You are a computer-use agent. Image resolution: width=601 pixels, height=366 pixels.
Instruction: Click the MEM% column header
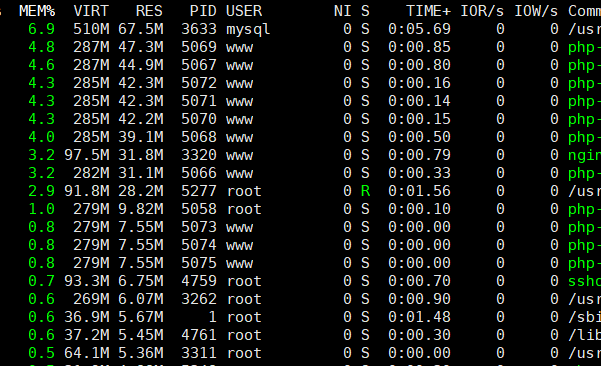[x=37, y=11]
